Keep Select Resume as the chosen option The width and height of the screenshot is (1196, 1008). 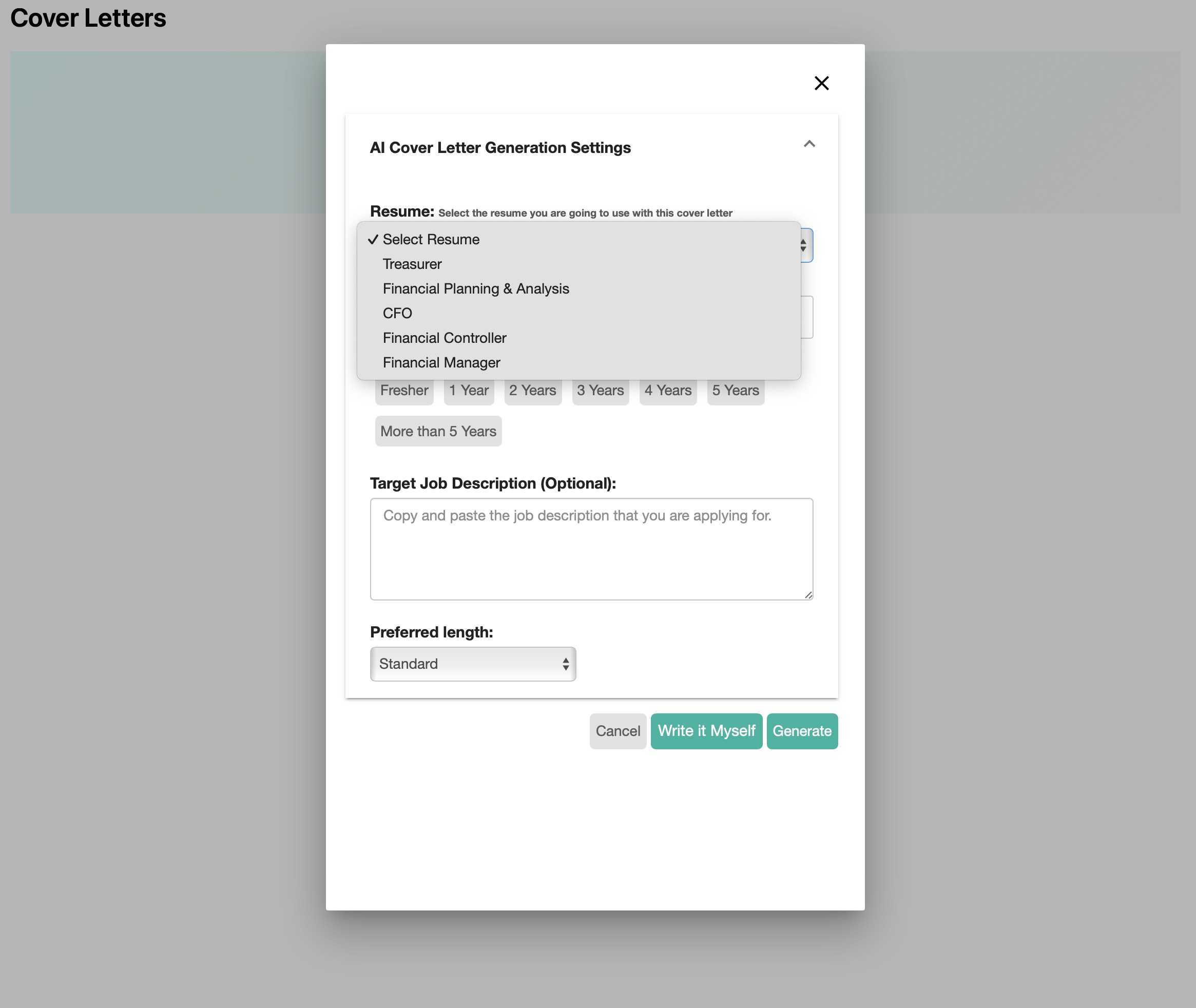[430, 239]
